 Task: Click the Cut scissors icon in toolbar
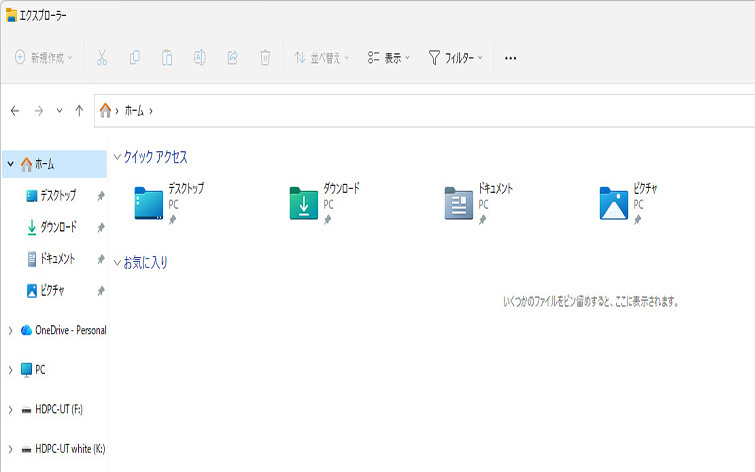click(x=101, y=58)
